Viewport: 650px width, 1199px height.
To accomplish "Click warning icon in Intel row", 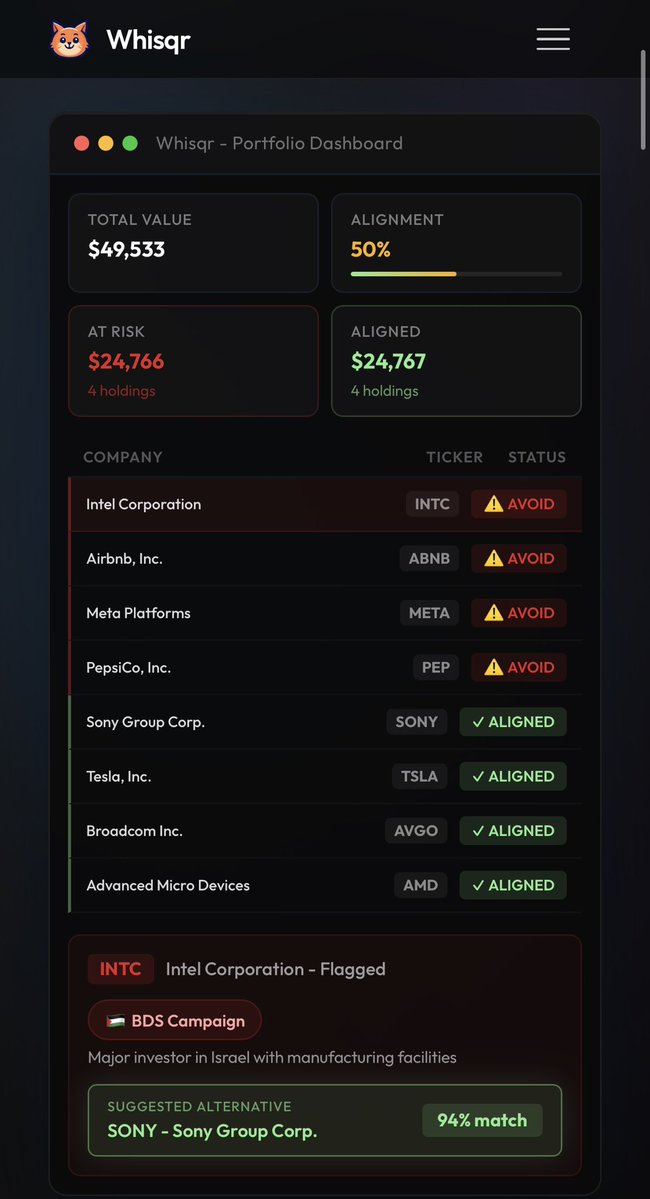I will pos(494,504).
